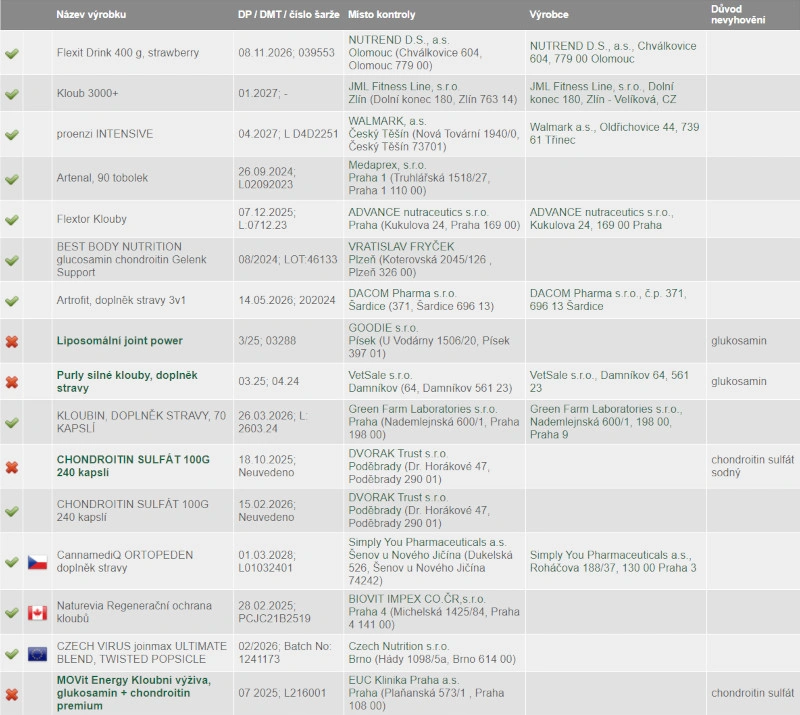Click the red cross for MOVit Energy
The height and width of the screenshot is (715, 800).
pos(12,694)
